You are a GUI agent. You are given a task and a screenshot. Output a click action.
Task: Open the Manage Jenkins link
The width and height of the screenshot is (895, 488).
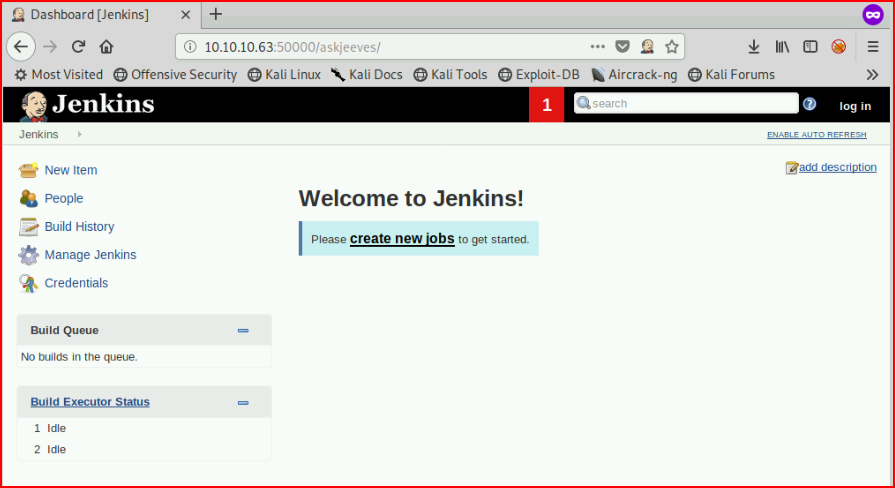[90, 255]
